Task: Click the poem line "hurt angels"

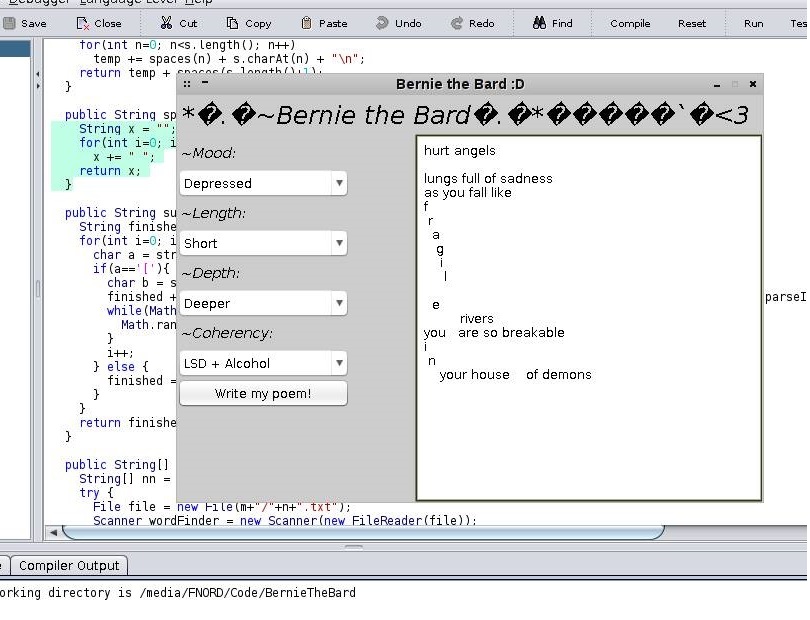Action: point(460,150)
